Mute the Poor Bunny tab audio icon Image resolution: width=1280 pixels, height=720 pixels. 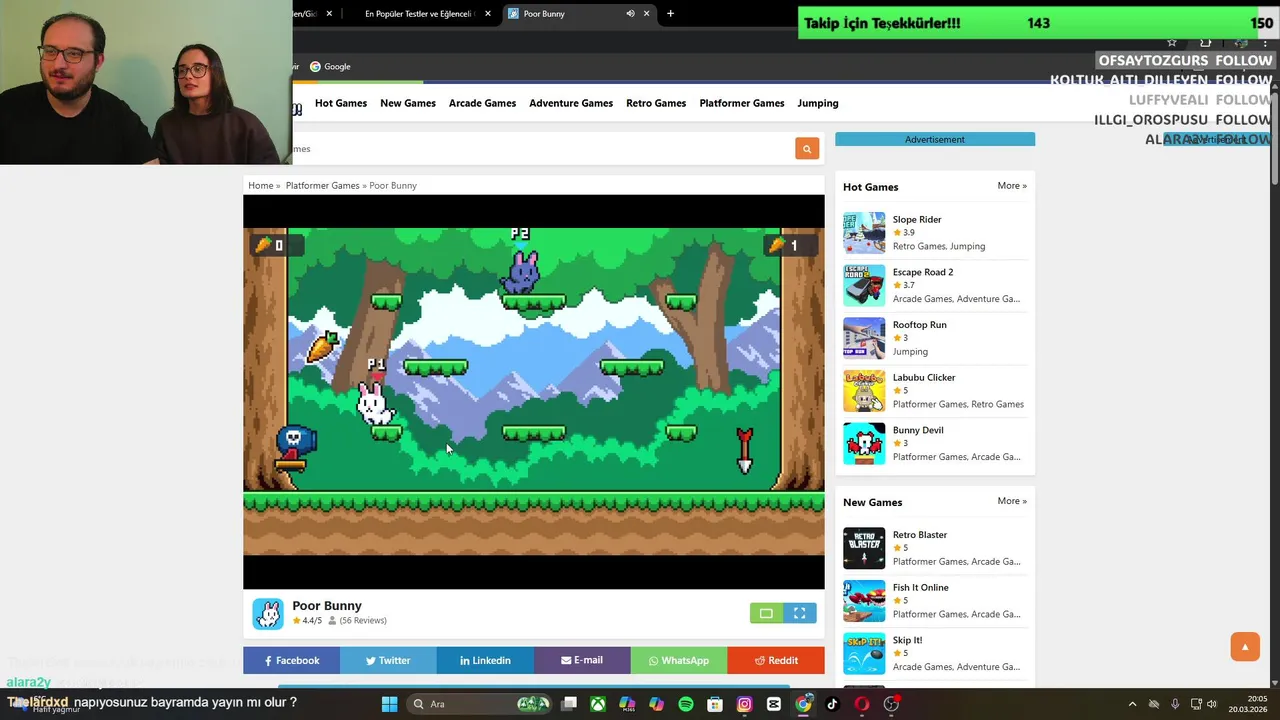point(630,14)
